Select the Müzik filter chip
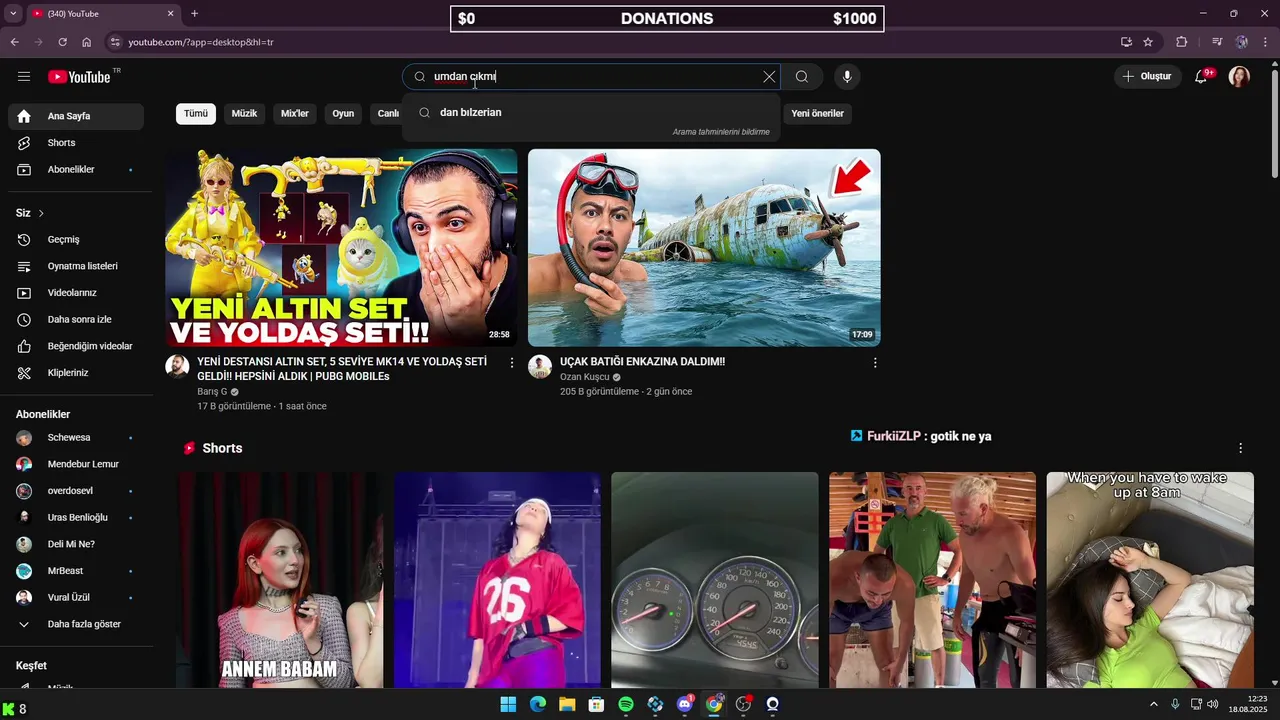This screenshot has height=720, width=1280. [x=245, y=114]
